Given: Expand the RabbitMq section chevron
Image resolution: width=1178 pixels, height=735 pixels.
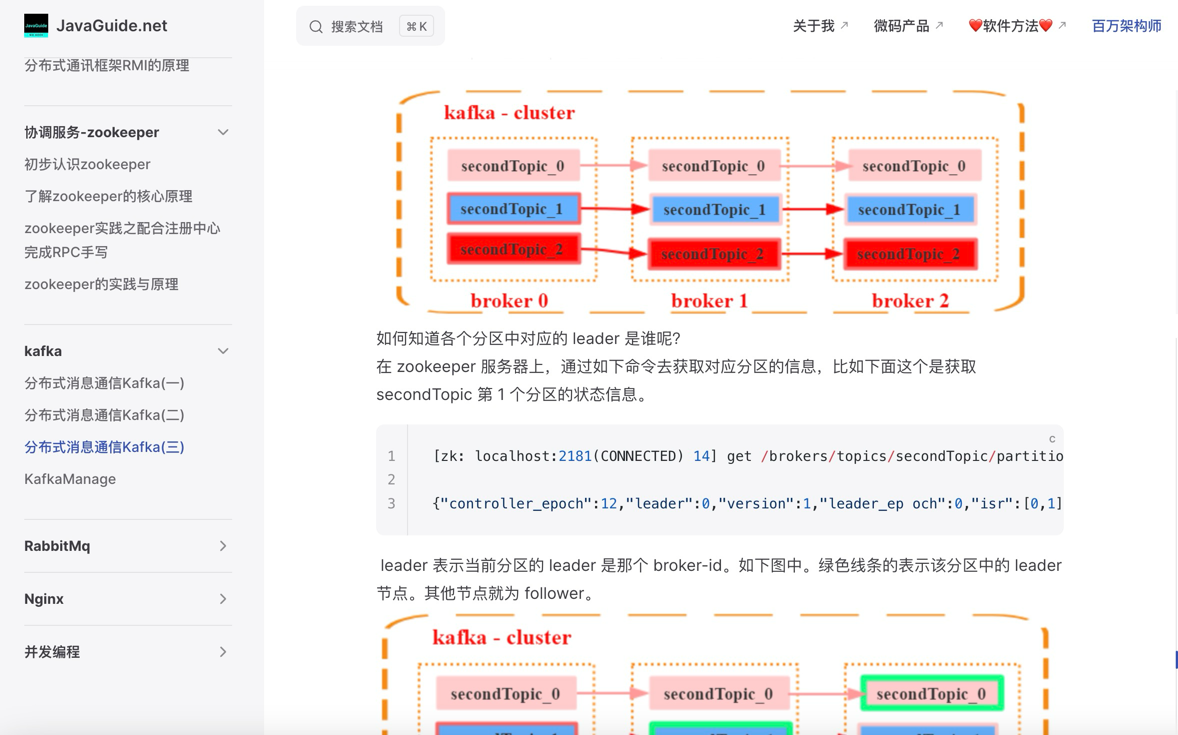Looking at the screenshot, I should coord(223,546).
